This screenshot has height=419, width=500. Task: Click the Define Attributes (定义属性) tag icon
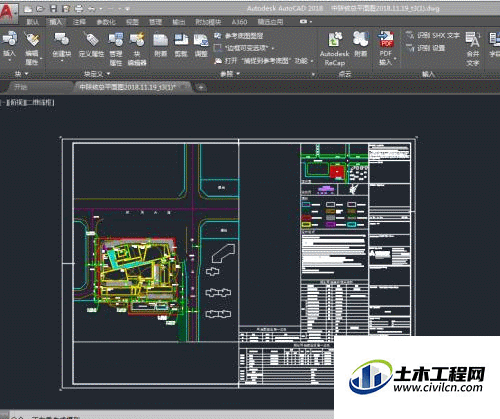[92, 39]
